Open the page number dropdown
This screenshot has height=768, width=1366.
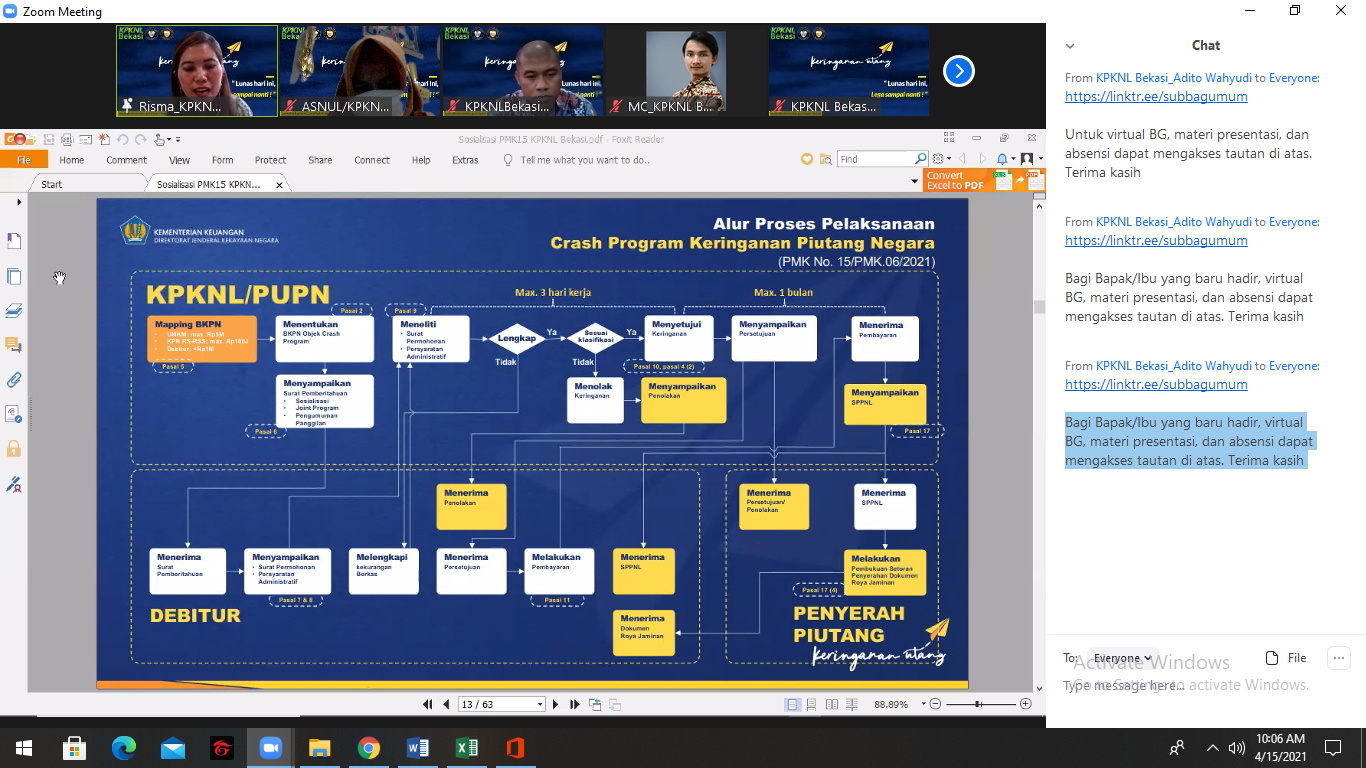click(540, 704)
